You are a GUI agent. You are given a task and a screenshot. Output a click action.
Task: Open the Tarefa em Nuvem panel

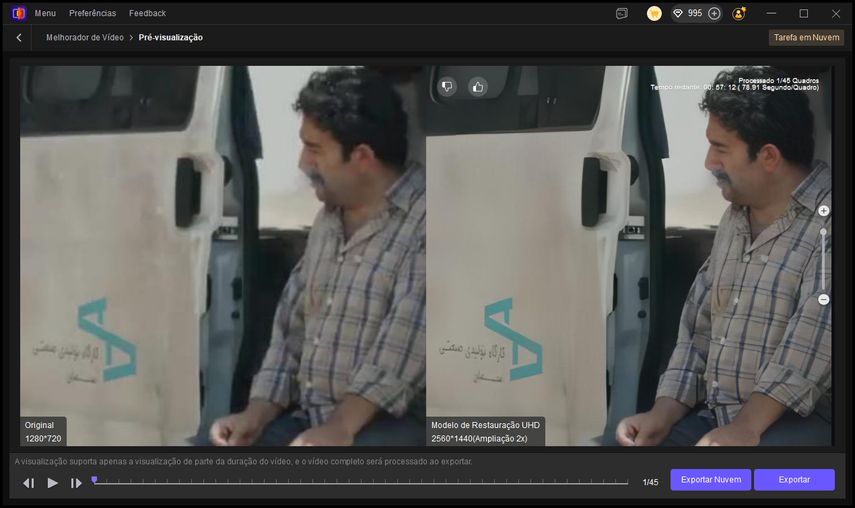806,37
